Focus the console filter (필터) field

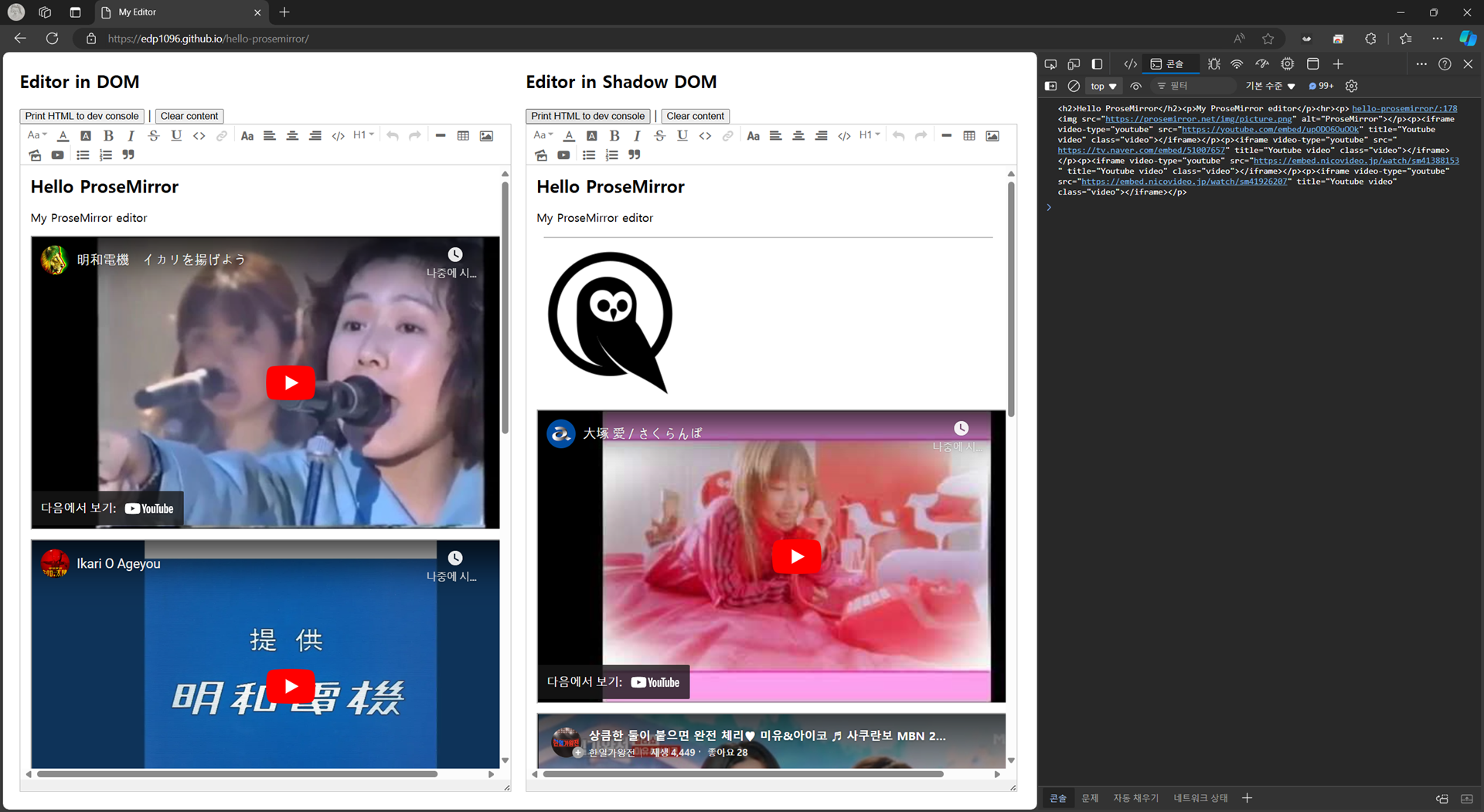(x=1193, y=87)
